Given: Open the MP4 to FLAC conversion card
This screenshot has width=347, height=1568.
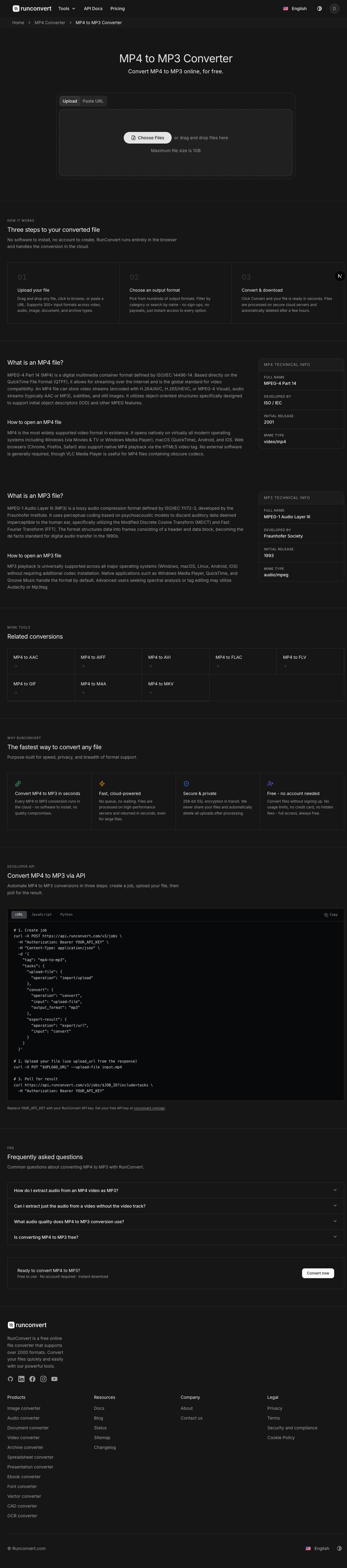Looking at the screenshot, I should pos(242,661).
